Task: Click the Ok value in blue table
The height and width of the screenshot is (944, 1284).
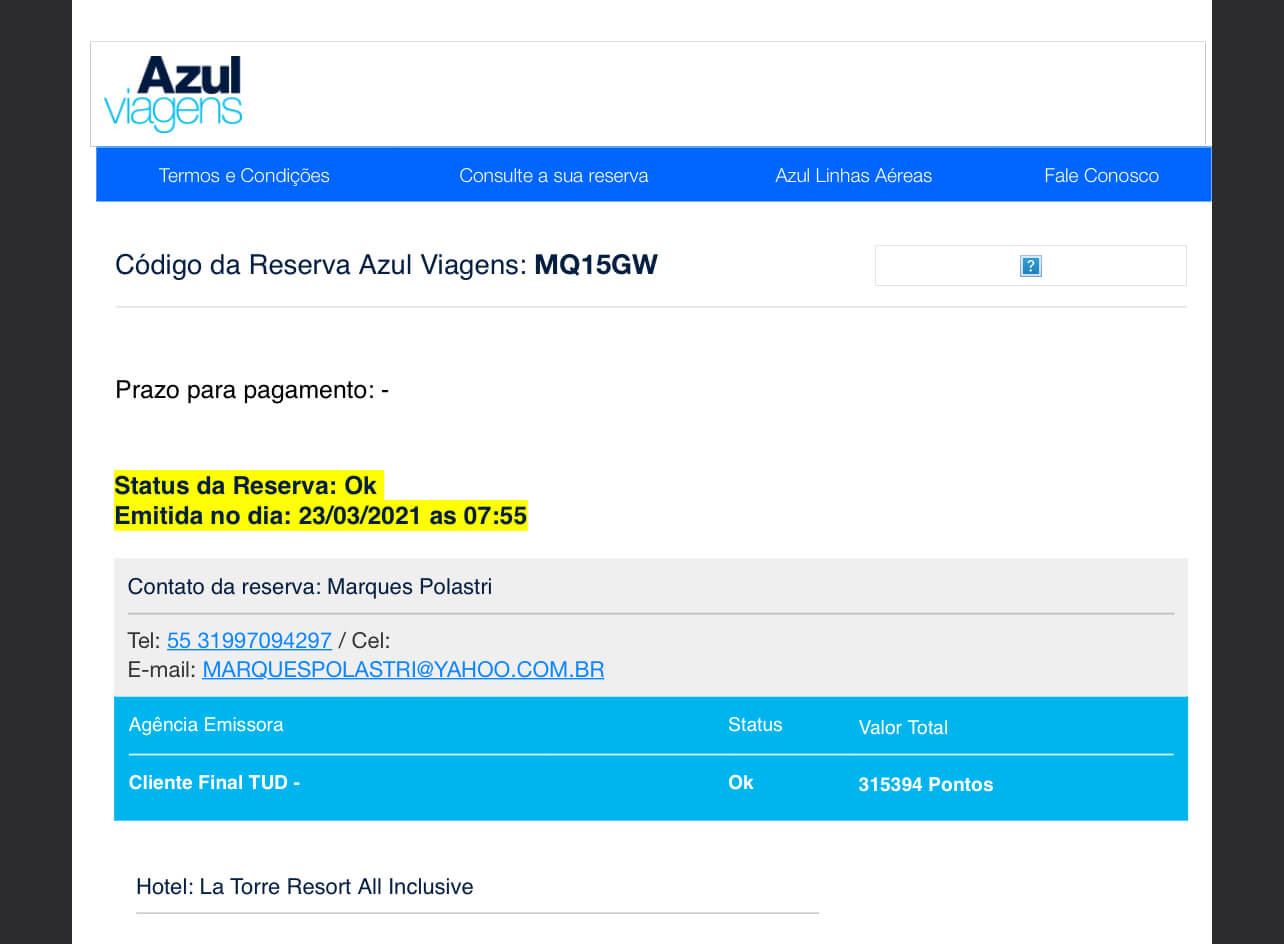Action: pos(740,783)
